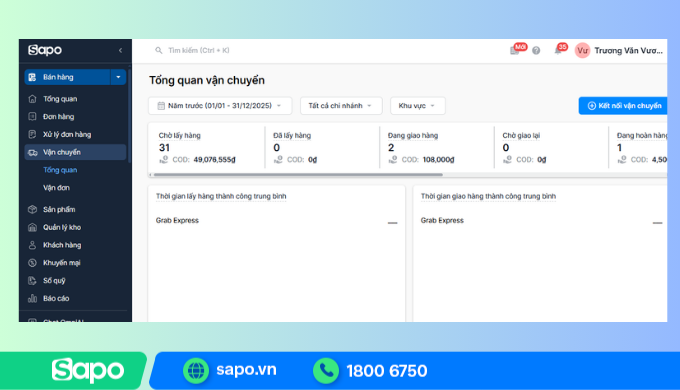The width and height of the screenshot is (680, 390).
Task: Click the green phone icon in banner
Action: [x=326, y=370]
